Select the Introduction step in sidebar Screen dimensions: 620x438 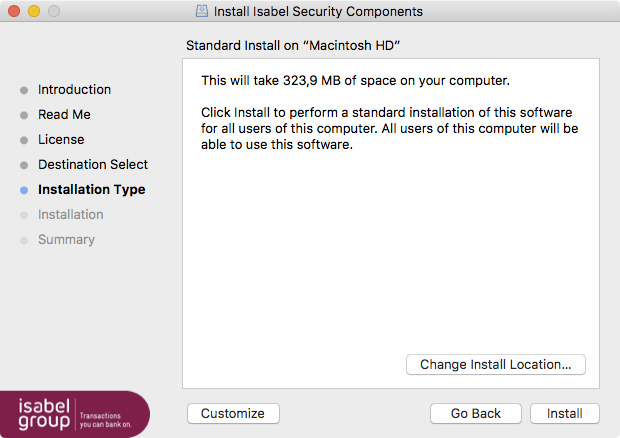[x=74, y=89]
